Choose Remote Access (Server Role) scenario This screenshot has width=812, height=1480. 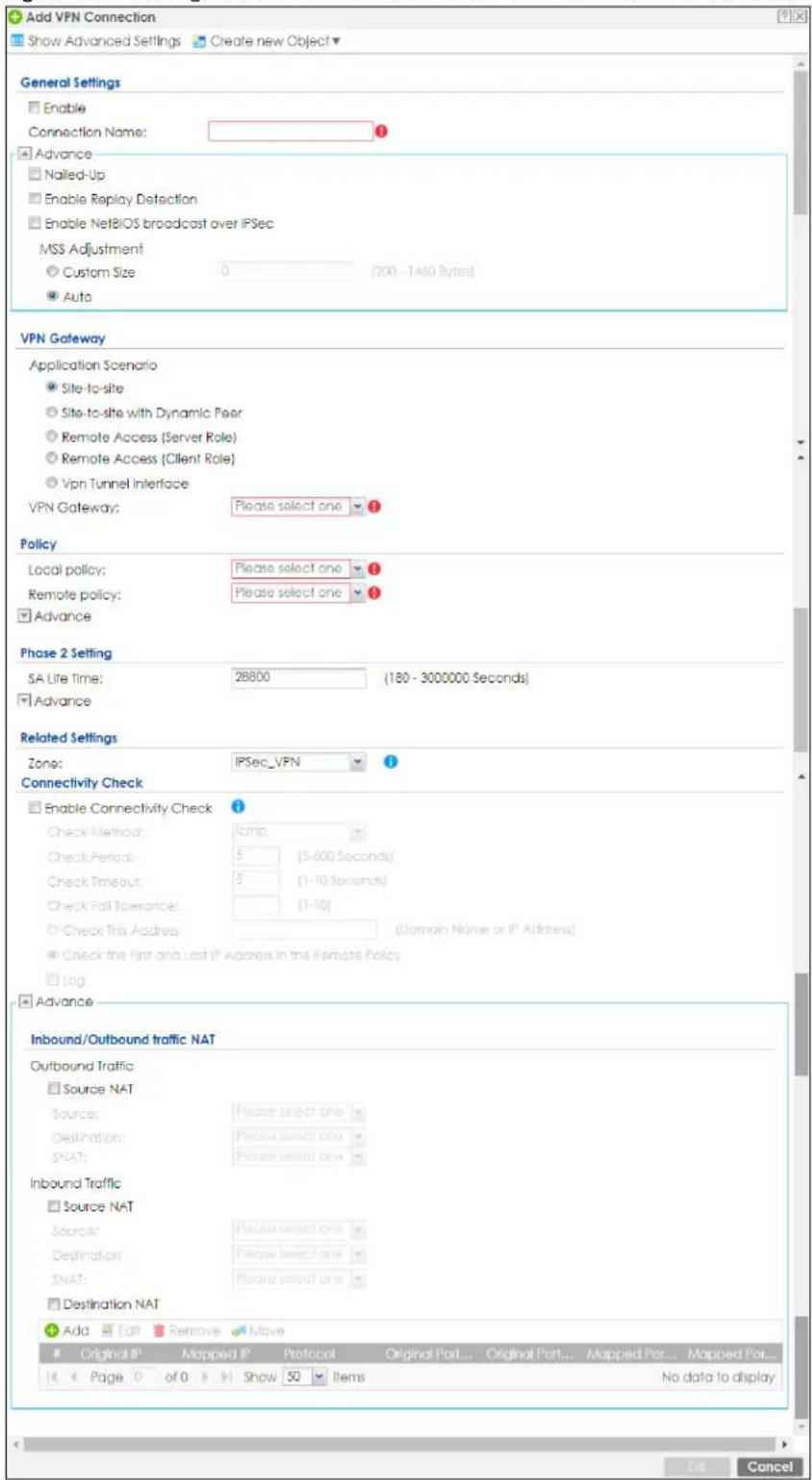pos(51,436)
